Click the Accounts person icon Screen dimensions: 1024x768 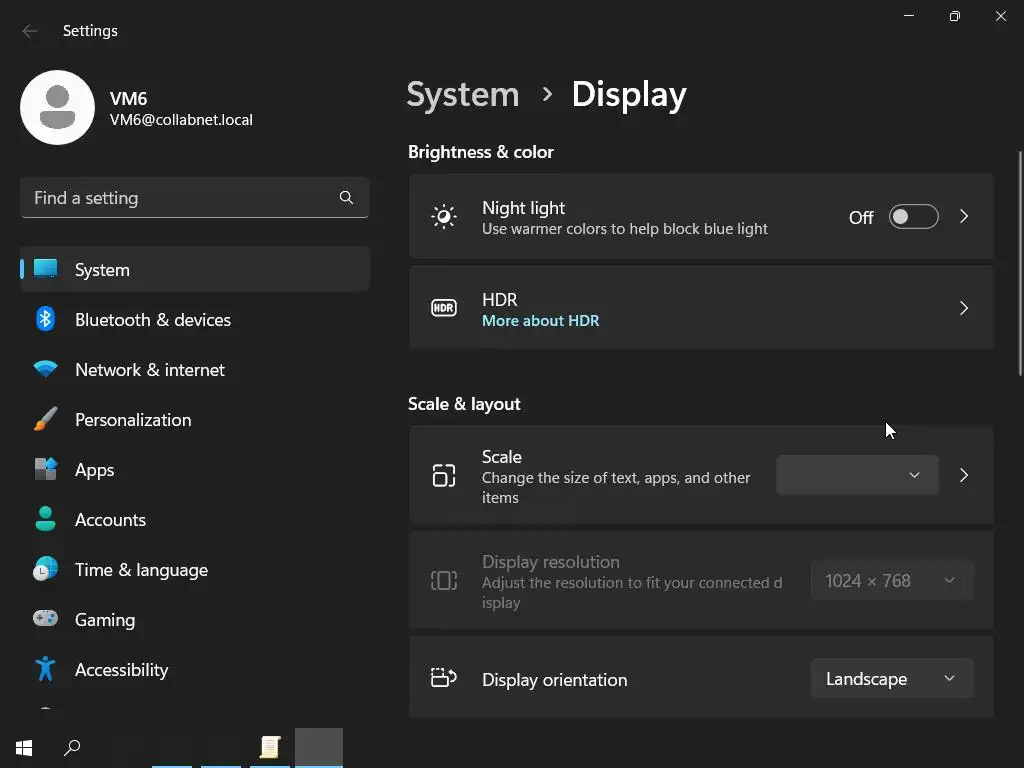pyautogui.click(x=45, y=519)
